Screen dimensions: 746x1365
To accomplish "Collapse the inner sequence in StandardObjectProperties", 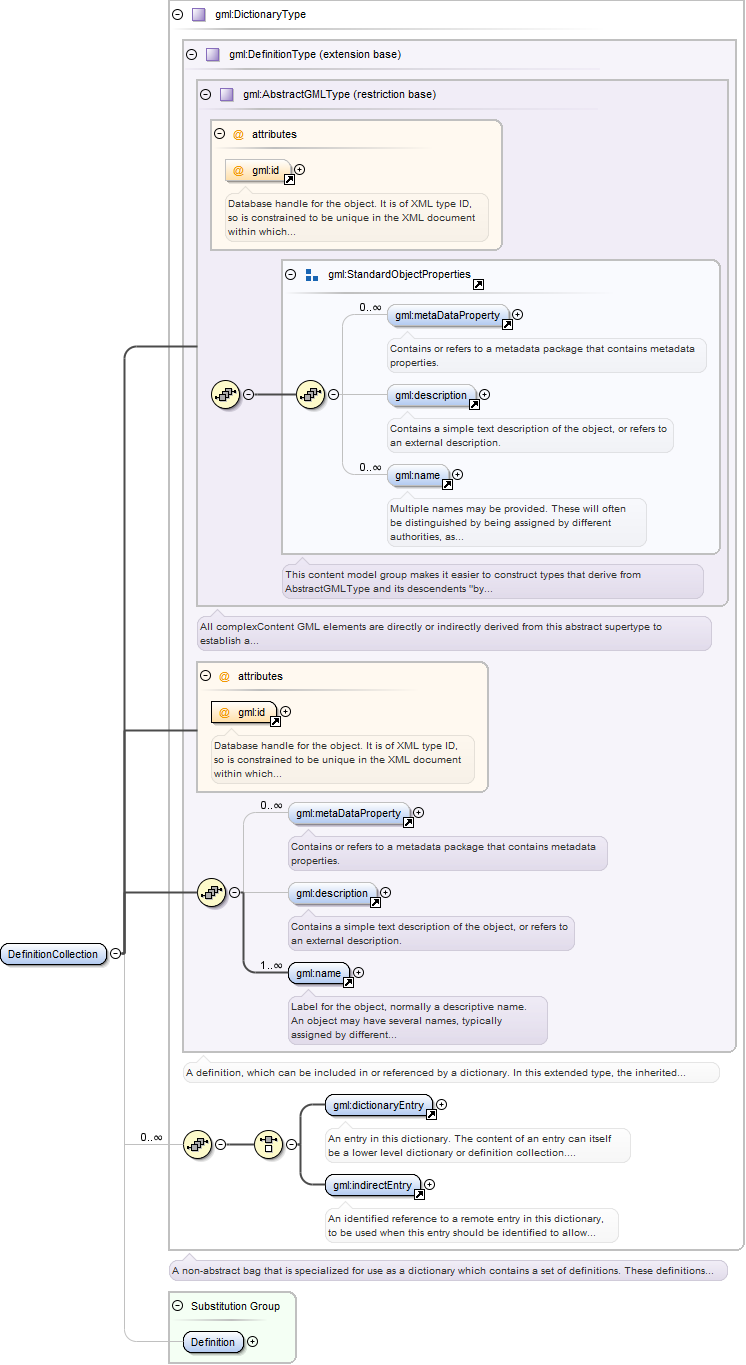I will click(x=334, y=394).
